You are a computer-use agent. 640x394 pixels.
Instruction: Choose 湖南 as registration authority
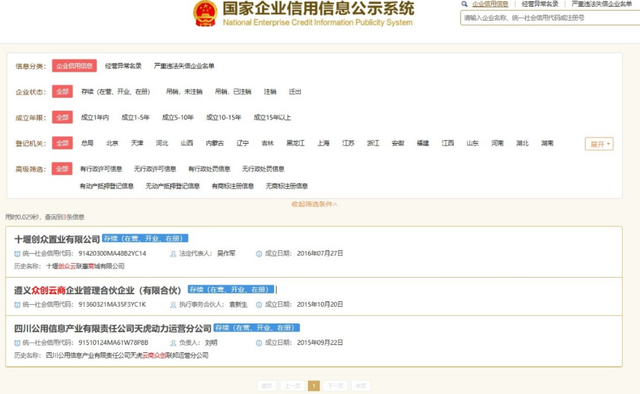point(547,143)
